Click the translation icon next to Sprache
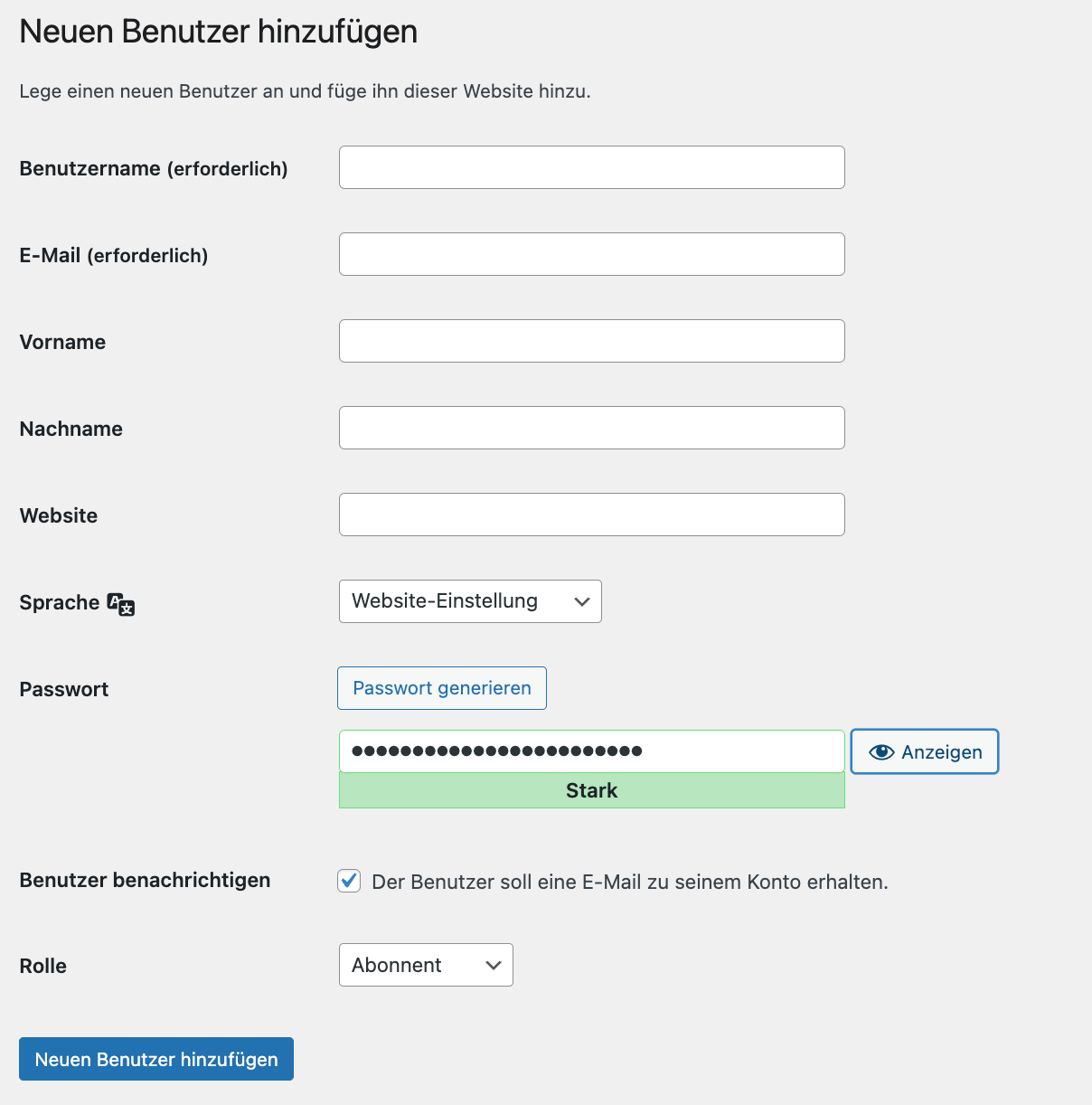This screenshot has width=1092, height=1105. [121, 604]
